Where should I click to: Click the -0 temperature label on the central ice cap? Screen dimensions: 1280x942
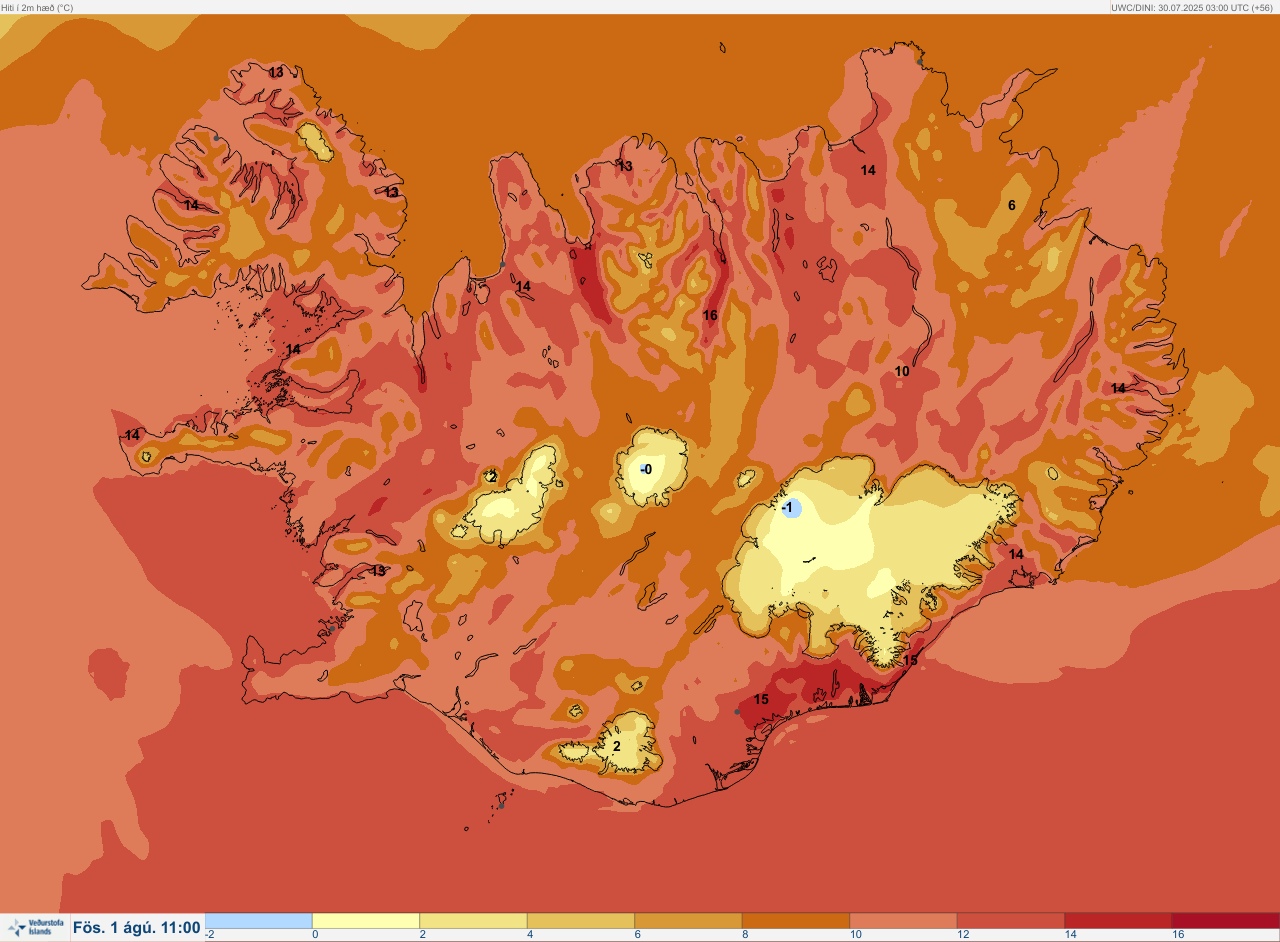click(x=646, y=469)
